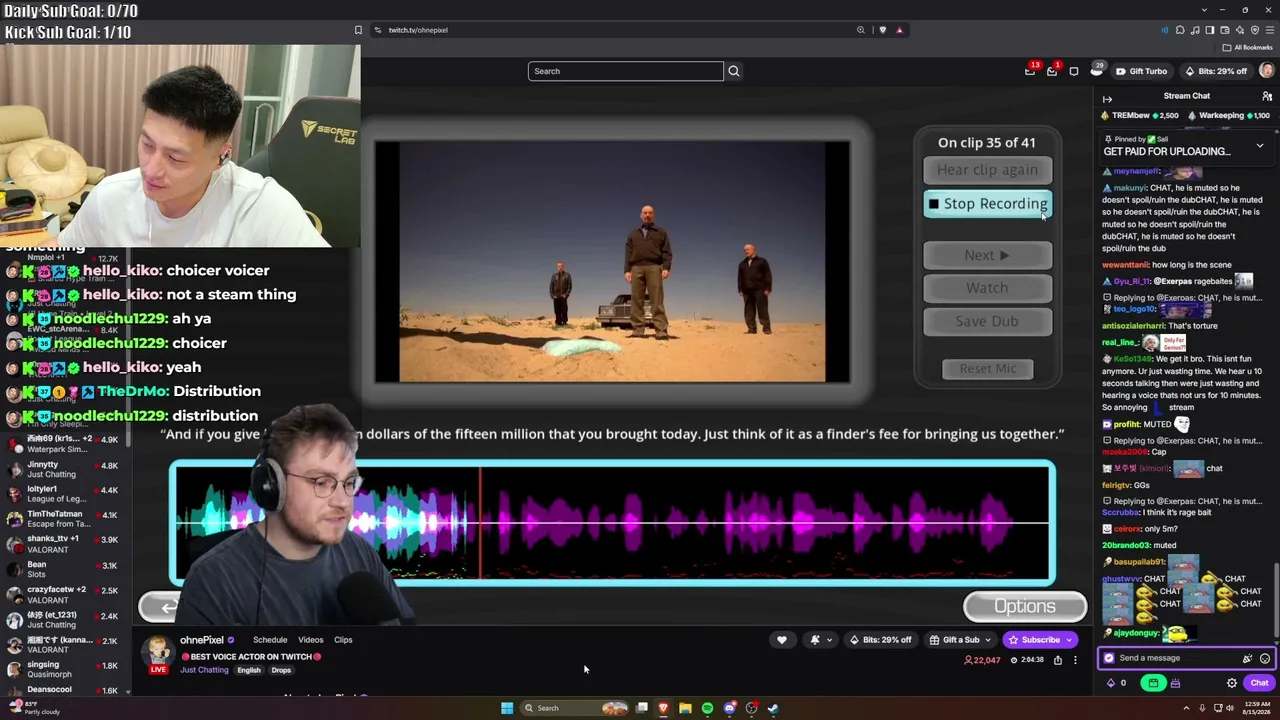
Task: Click the Breaking Bad clip preview
Action: coord(613,262)
